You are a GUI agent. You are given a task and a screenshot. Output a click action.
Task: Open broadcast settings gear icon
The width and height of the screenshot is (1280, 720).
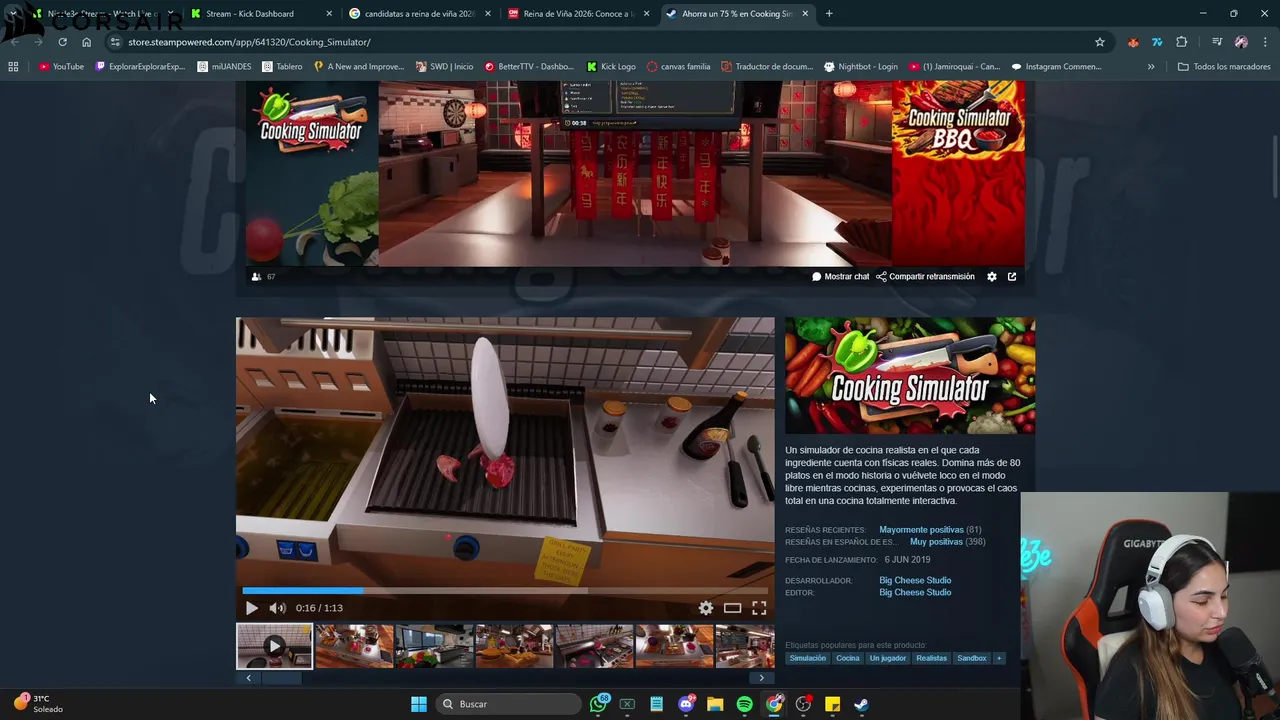[x=992, y=277]
